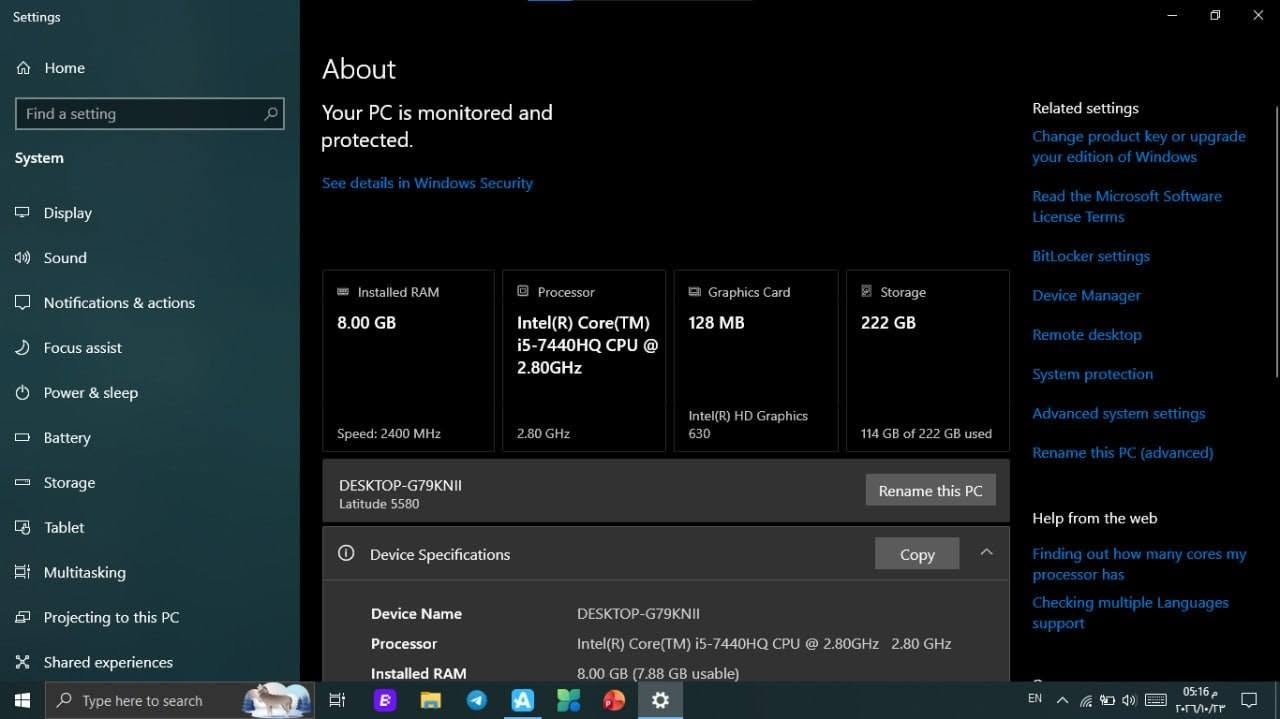This screenshot has height=719, width=1280.
Task: Open Remote desktop link
Action: 1087,335
